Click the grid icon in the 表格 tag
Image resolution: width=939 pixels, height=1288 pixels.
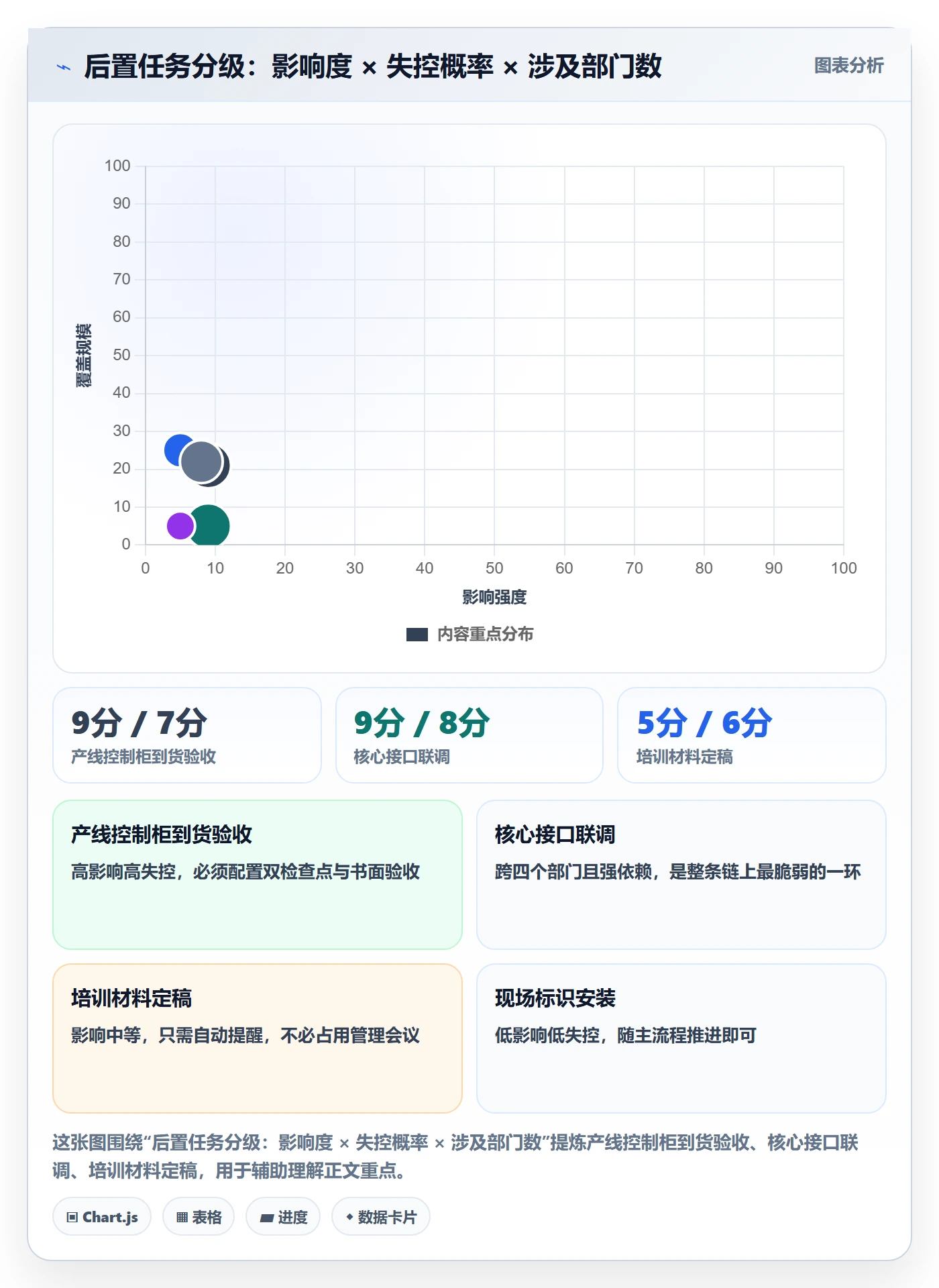[x=182, y=1217]
